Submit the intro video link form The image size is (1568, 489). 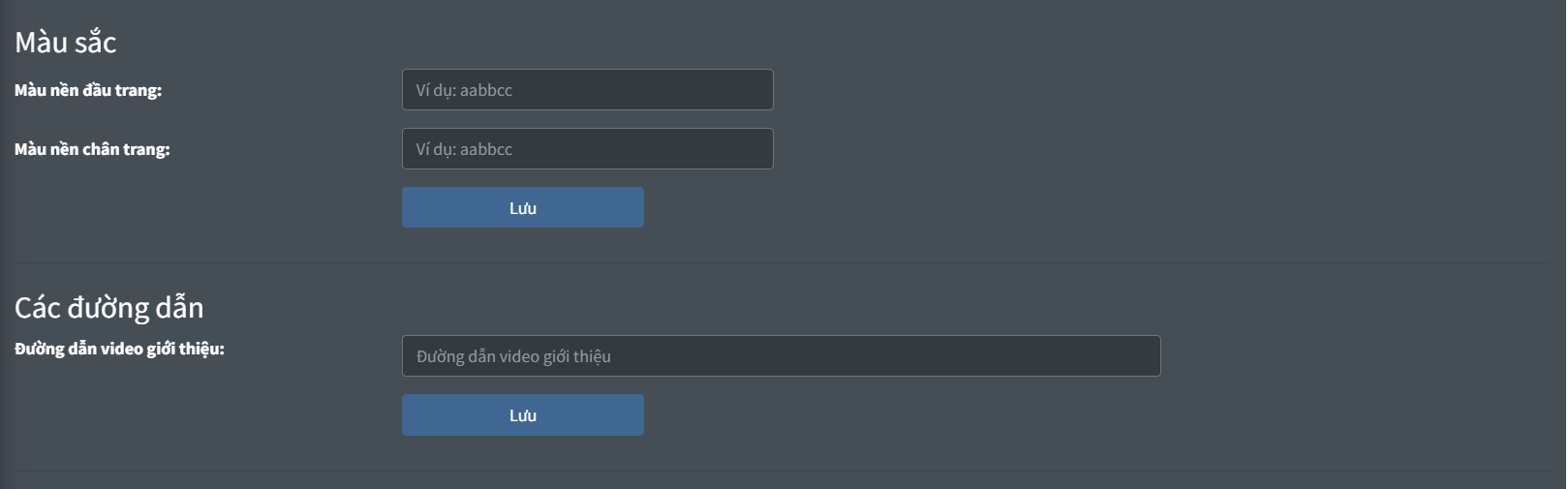pos(523,415)
